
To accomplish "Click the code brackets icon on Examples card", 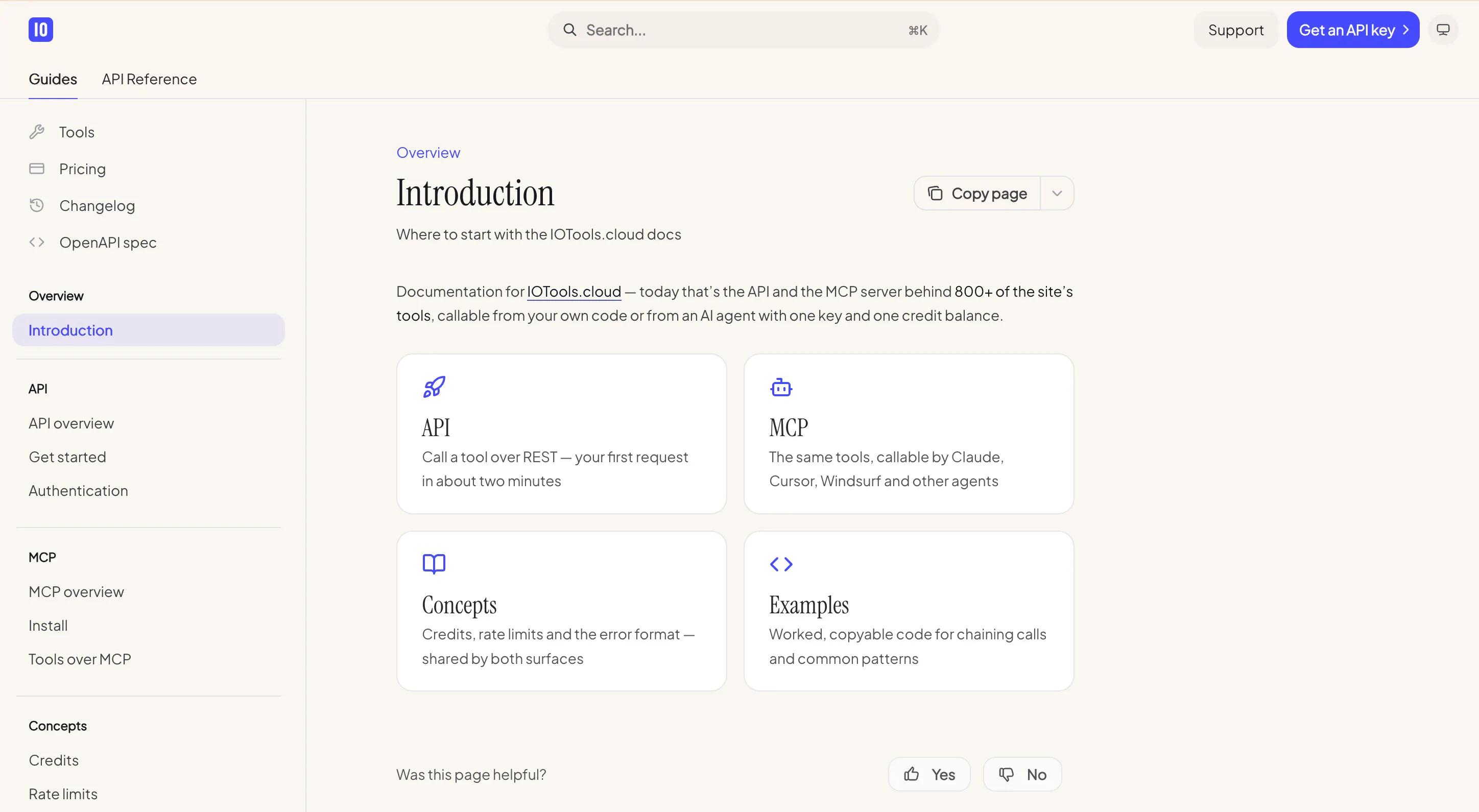I will pos(781,564).
